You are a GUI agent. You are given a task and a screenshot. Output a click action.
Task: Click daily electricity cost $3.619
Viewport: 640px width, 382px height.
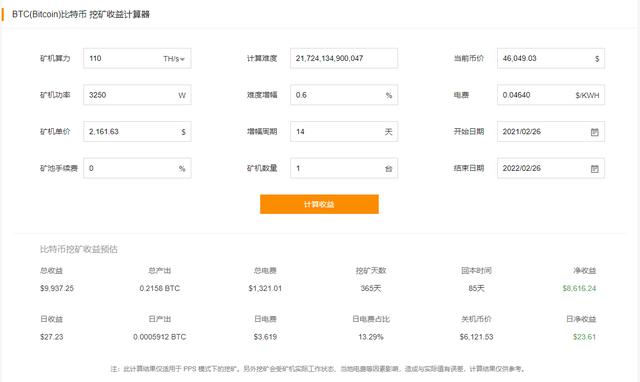pyautogui.click(x=265, y=337)
